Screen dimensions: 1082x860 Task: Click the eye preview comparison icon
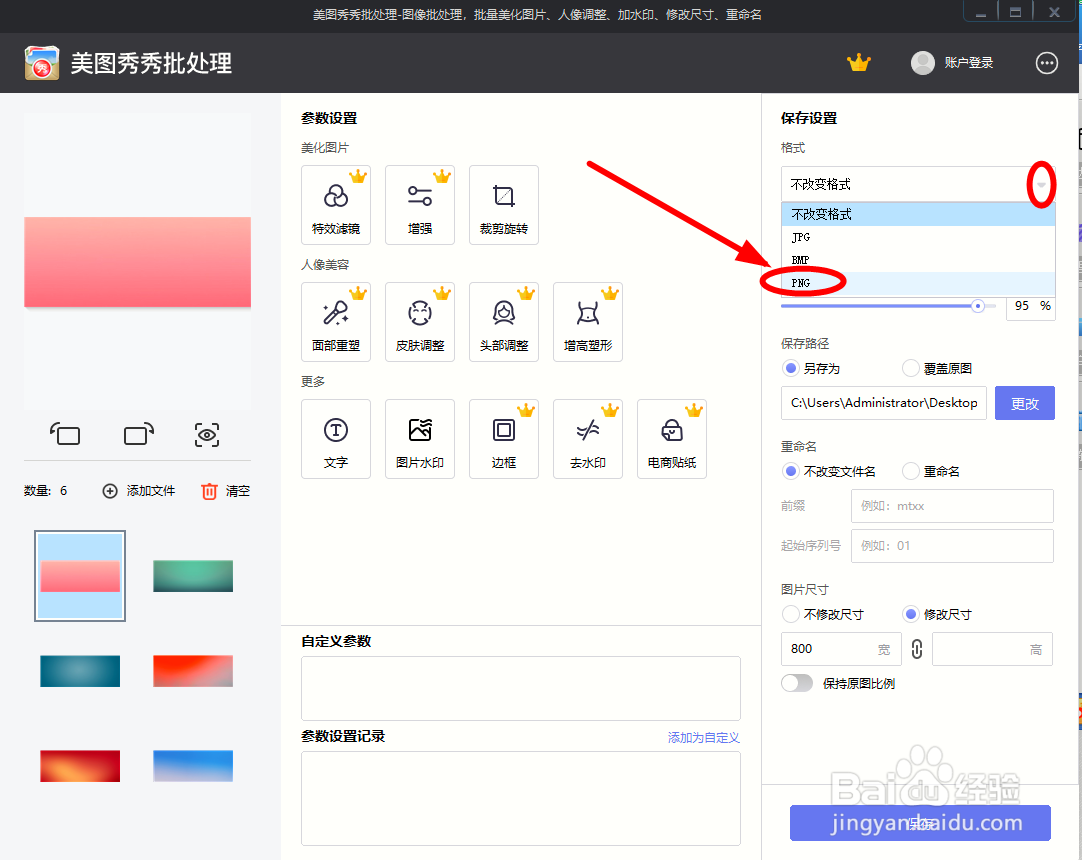point(207,435)
